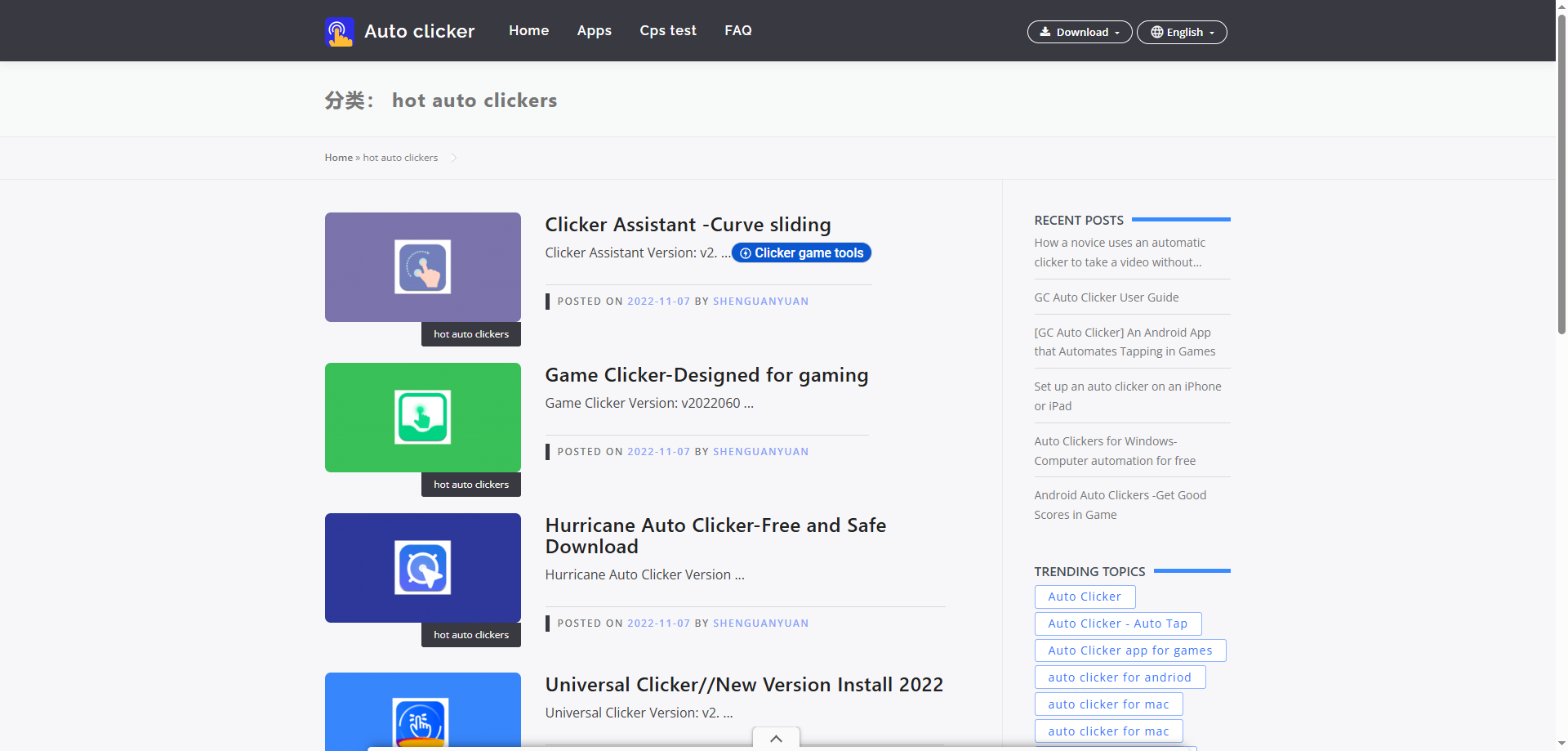This screenshot has width=1568, height=751.
Task: Click the breadcrumb chevron after hot auto clickers
Action: pyautogui.click(x=454, y=158)
